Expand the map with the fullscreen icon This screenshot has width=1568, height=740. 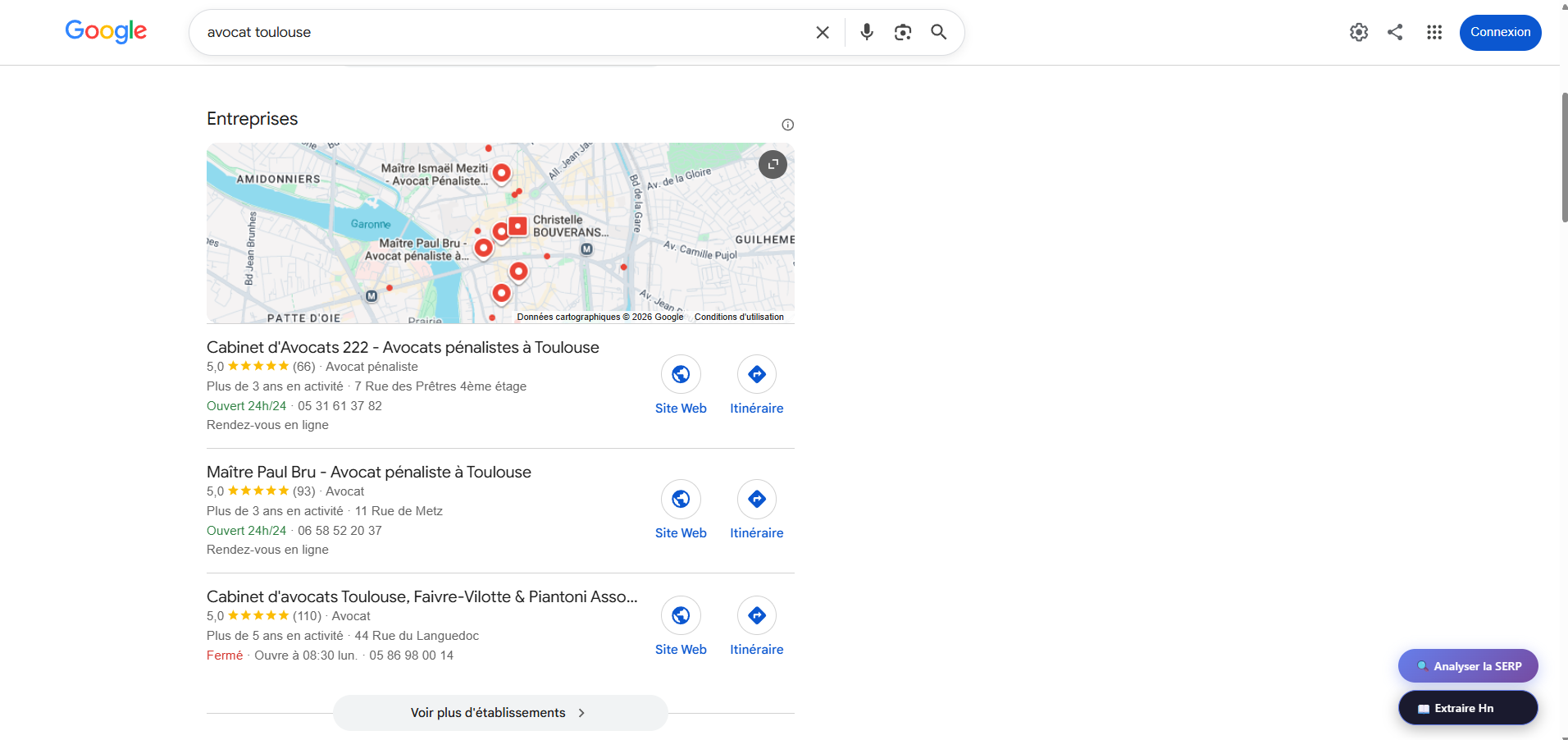[773, 164]
